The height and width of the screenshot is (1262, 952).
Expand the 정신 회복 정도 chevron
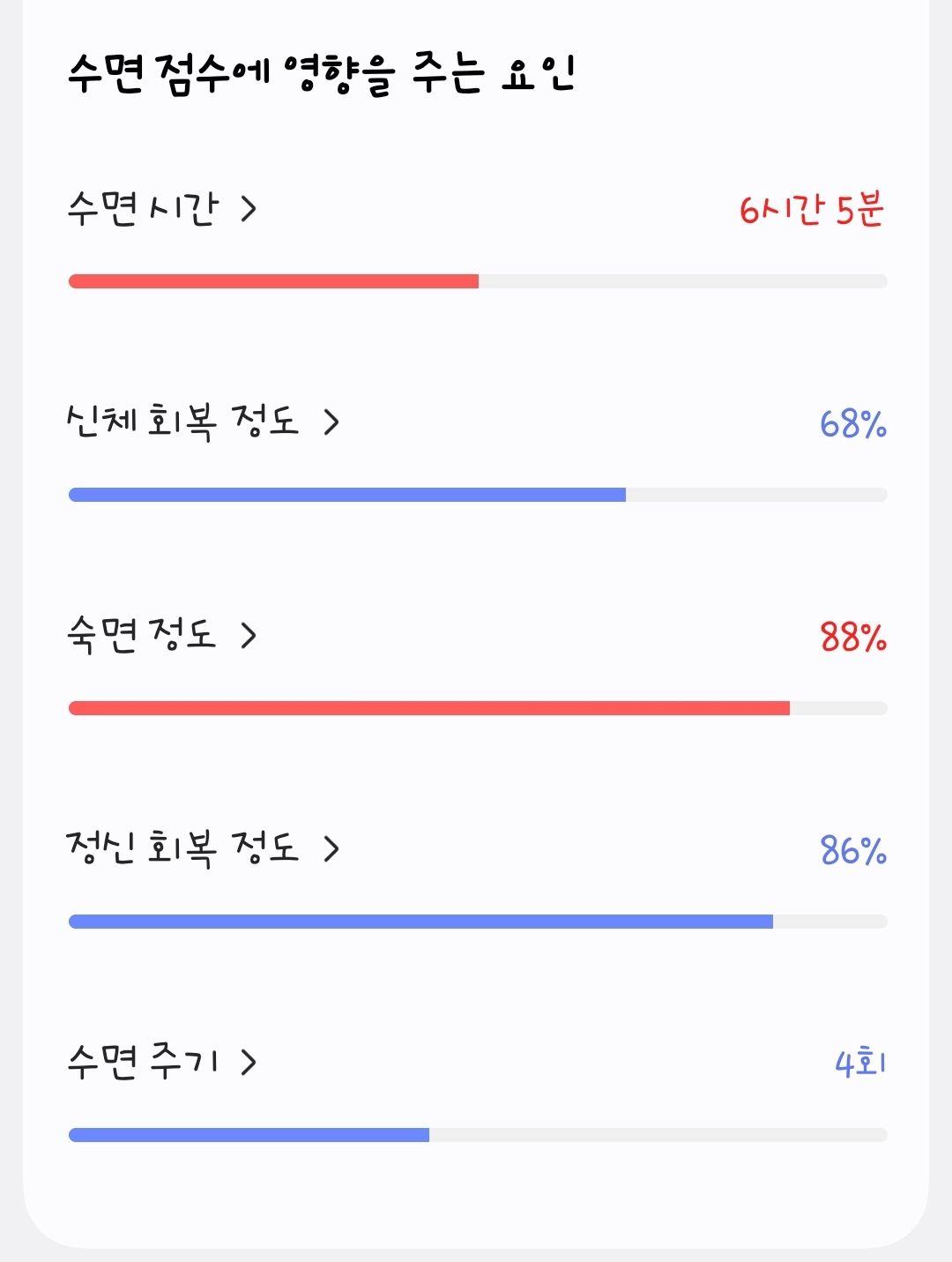point(331,848)
